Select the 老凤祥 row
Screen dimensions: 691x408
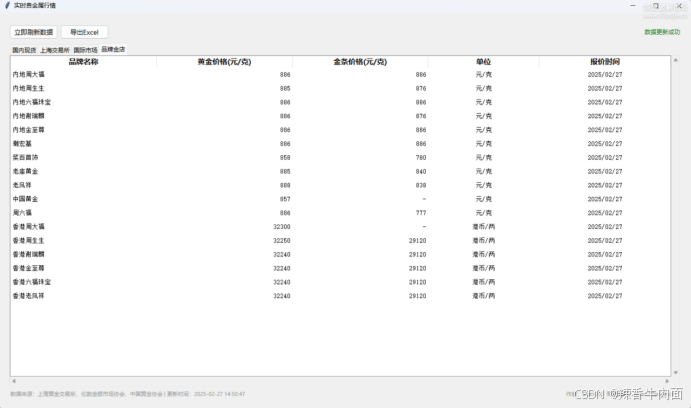click(341, 185)
